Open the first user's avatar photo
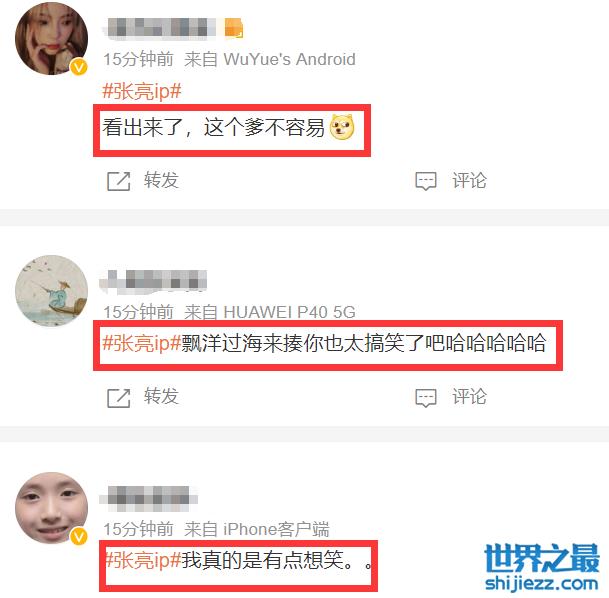This screenshot has height=598, width=609. point(51,38)
